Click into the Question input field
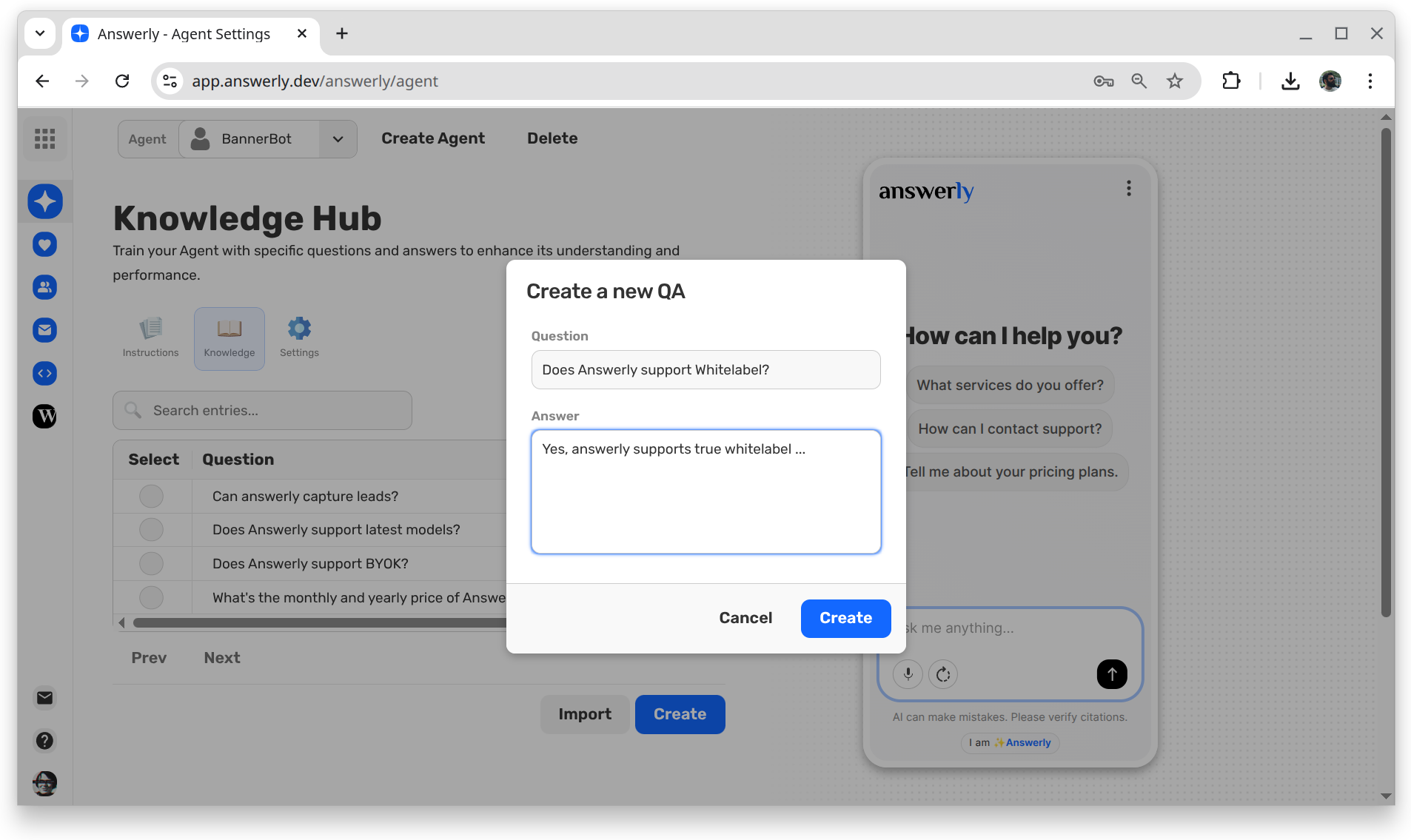The width and height of the screenshot is (1411, 840). pyautogui.click(x=705, y=370)
